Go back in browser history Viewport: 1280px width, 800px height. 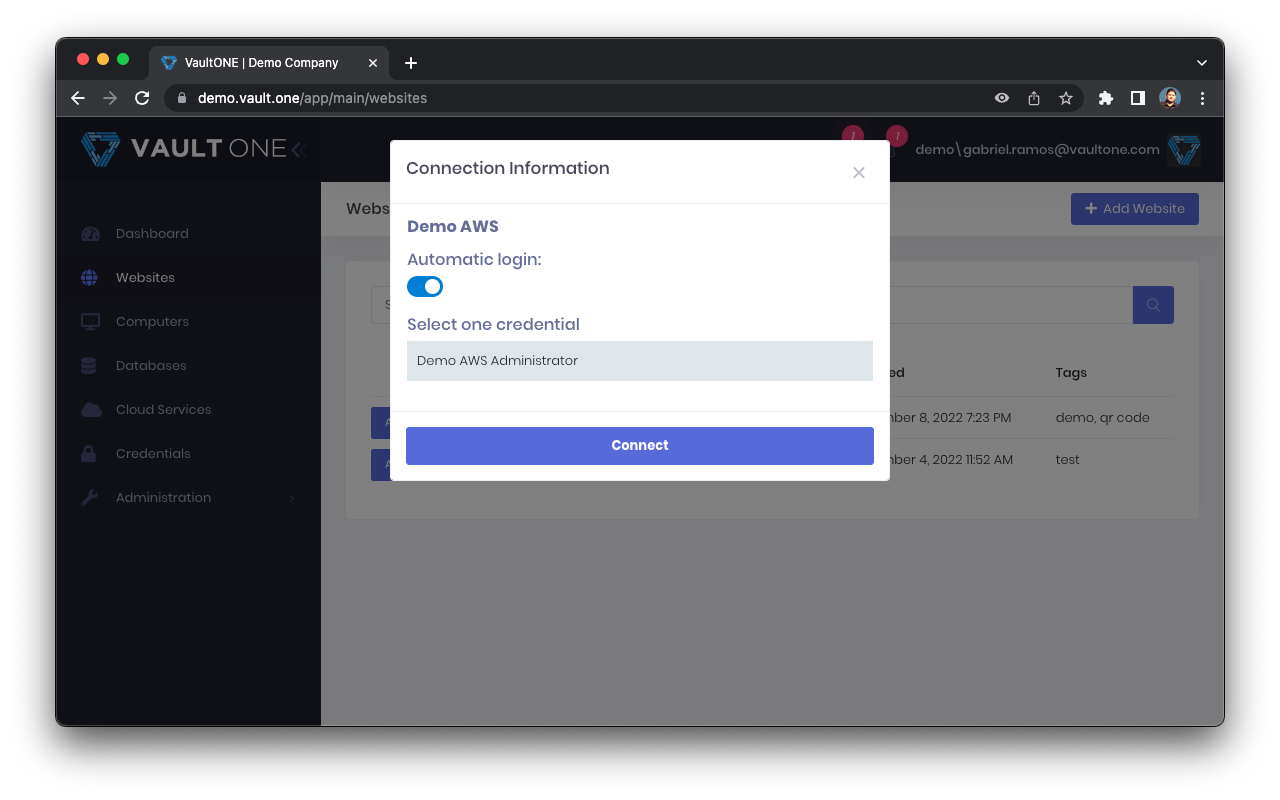[78, 98]
